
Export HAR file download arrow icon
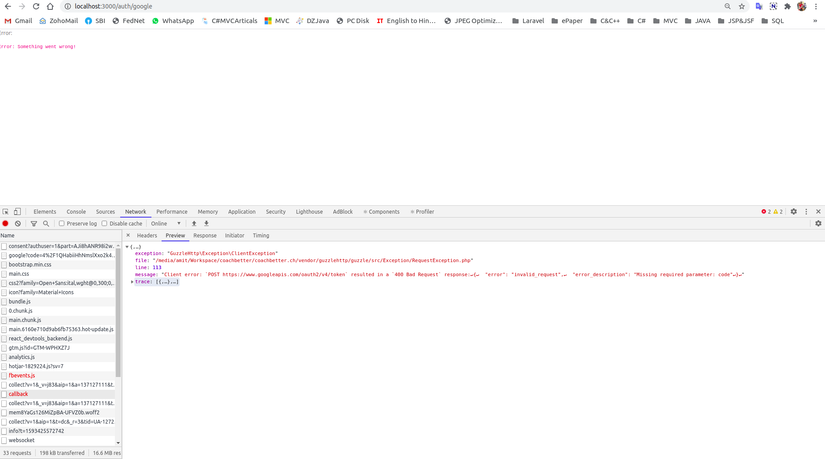point(206,224)
